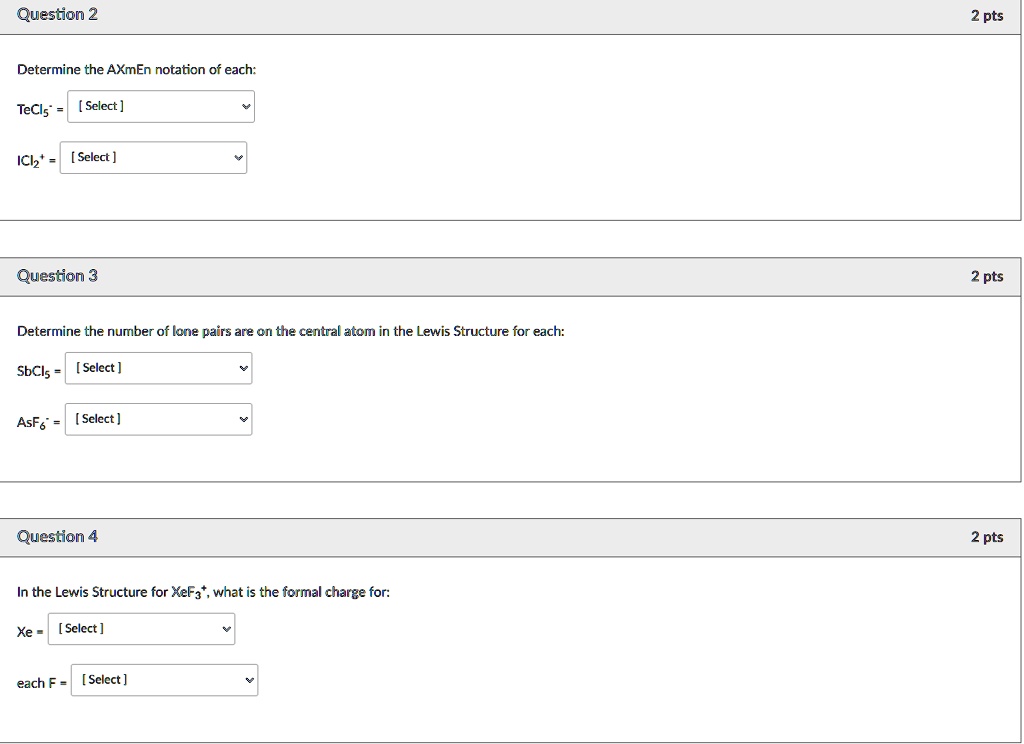The height and width of the screenshot is (744, 1024).
Task: Click the chevron arrow on ICl2+ select box
Action: click(238, 158)
